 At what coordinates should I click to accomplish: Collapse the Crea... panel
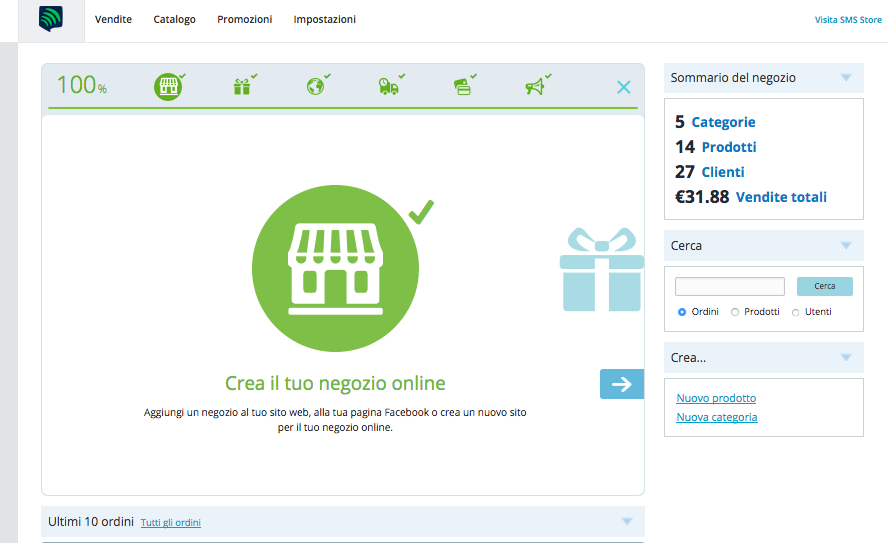tap(846, 357)
